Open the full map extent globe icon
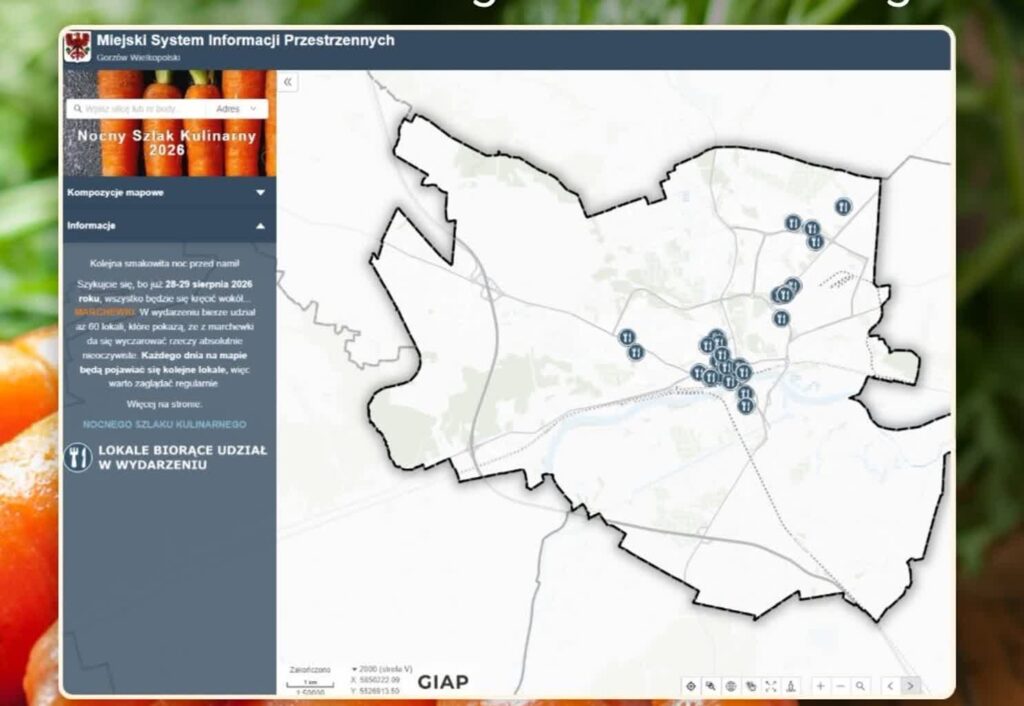 pyautogui.click(x=731, y=686)
